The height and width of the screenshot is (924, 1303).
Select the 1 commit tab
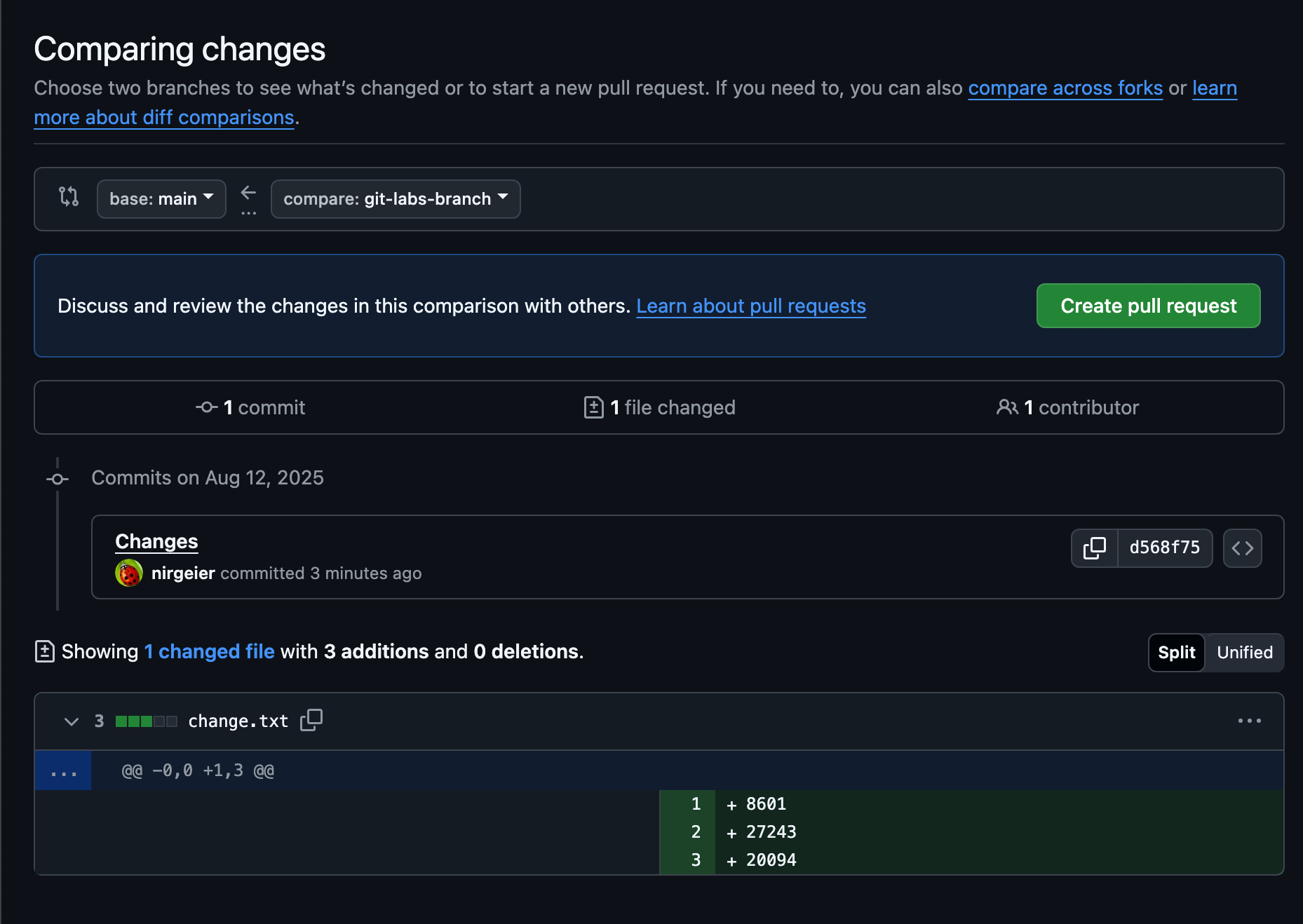click(x=250, y=407)
